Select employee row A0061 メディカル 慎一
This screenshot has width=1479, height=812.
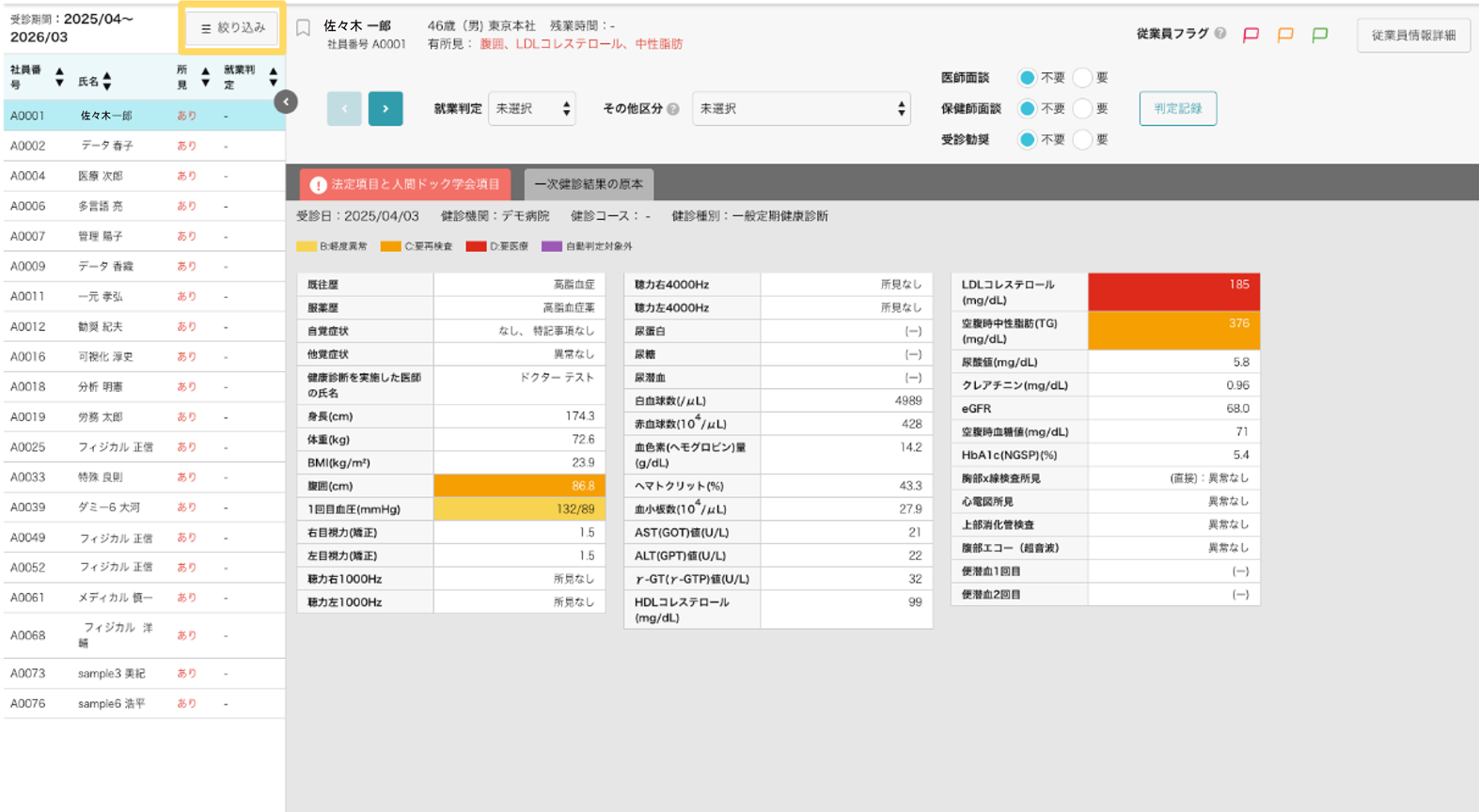point(144,597)
